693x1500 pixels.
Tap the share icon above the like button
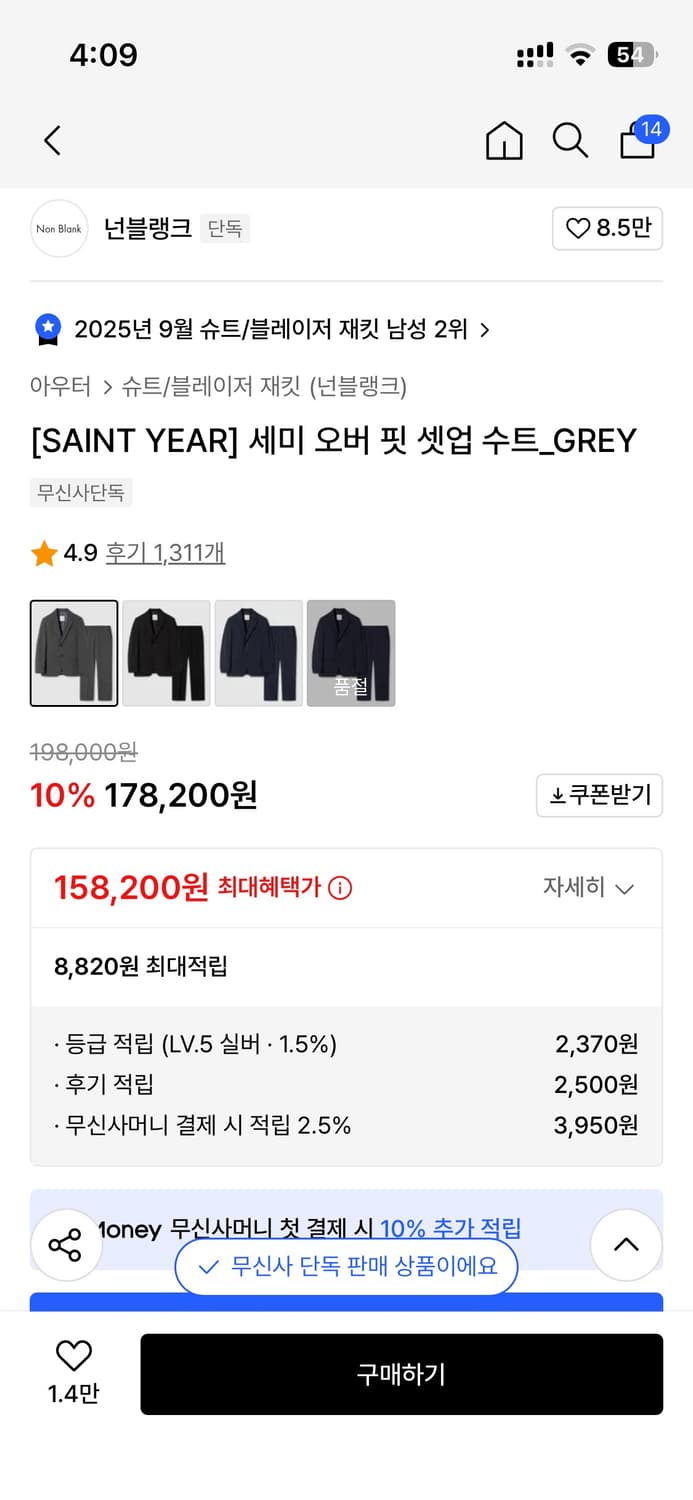pyautogui.click(x=66, y=1245)
